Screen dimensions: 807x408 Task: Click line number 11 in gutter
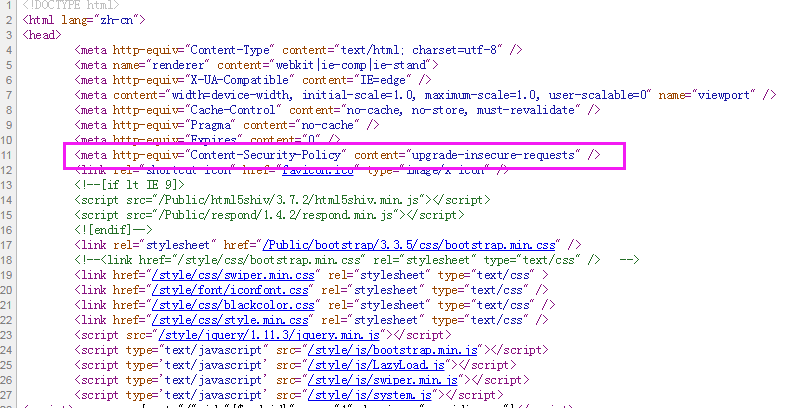7,155
